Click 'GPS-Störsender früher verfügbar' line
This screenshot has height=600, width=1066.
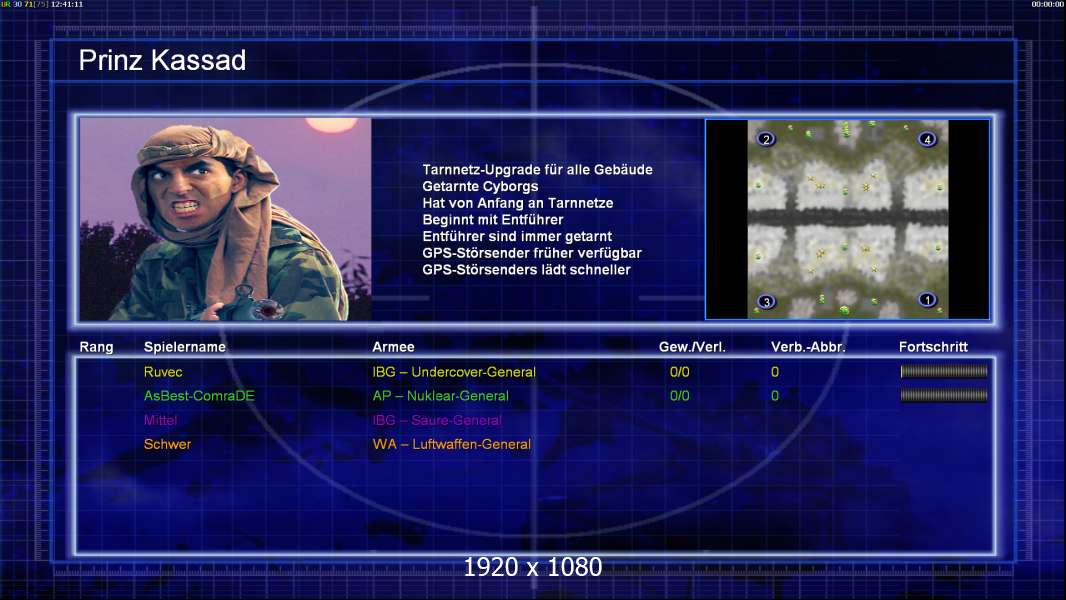tap(532, 253)
